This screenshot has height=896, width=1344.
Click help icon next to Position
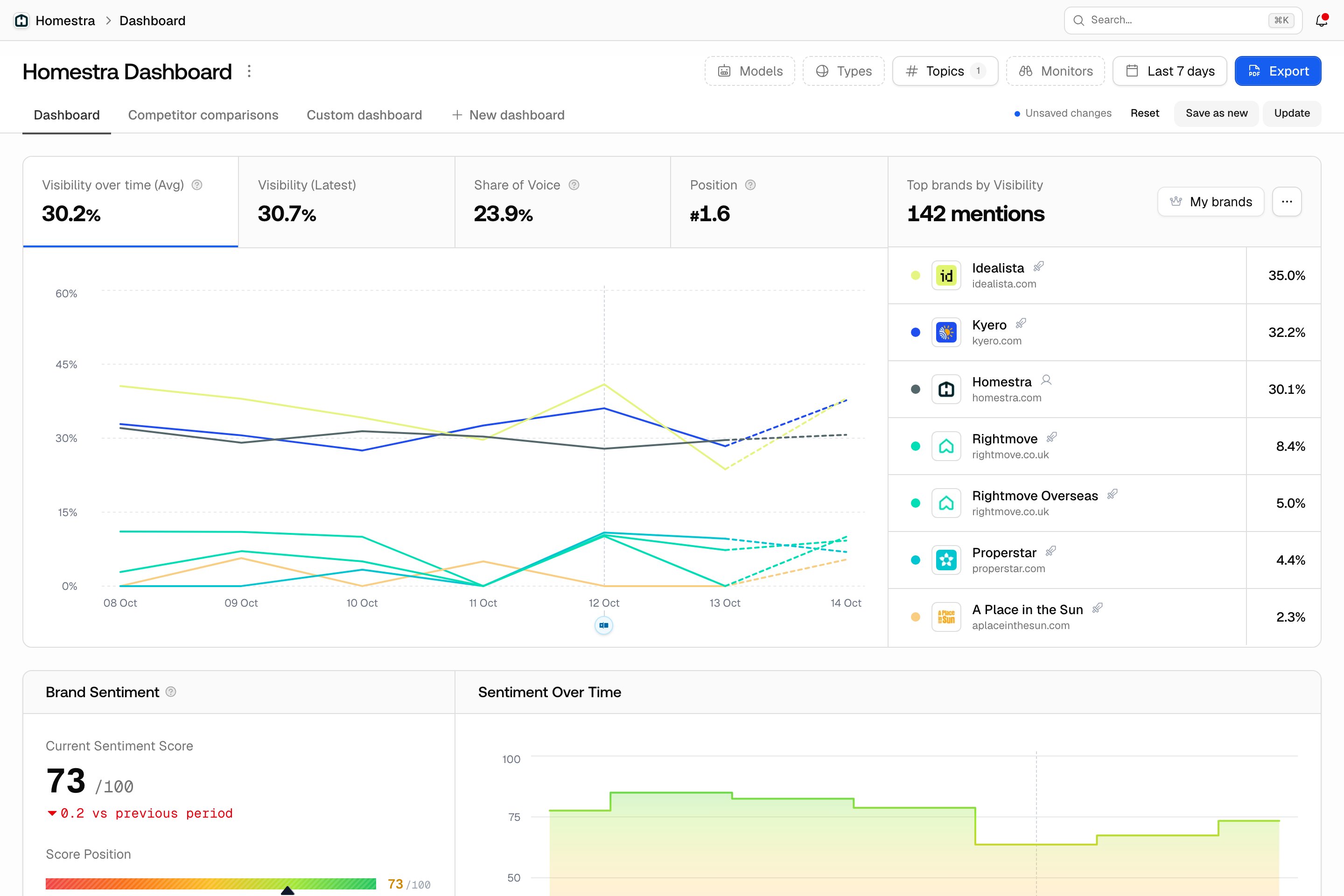(x=751, y=185)
